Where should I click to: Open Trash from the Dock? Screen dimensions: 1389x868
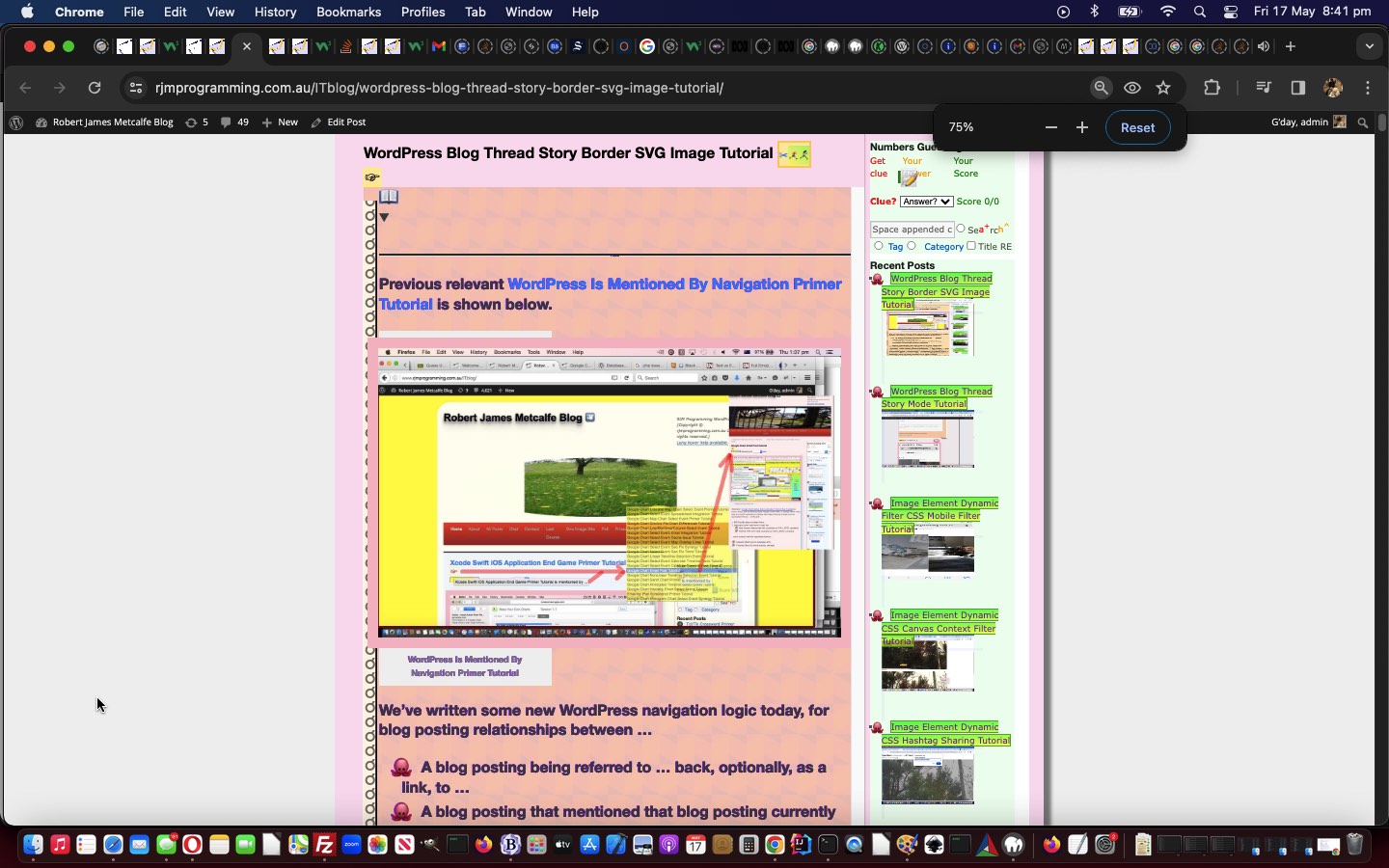(x=1354, y=845)
